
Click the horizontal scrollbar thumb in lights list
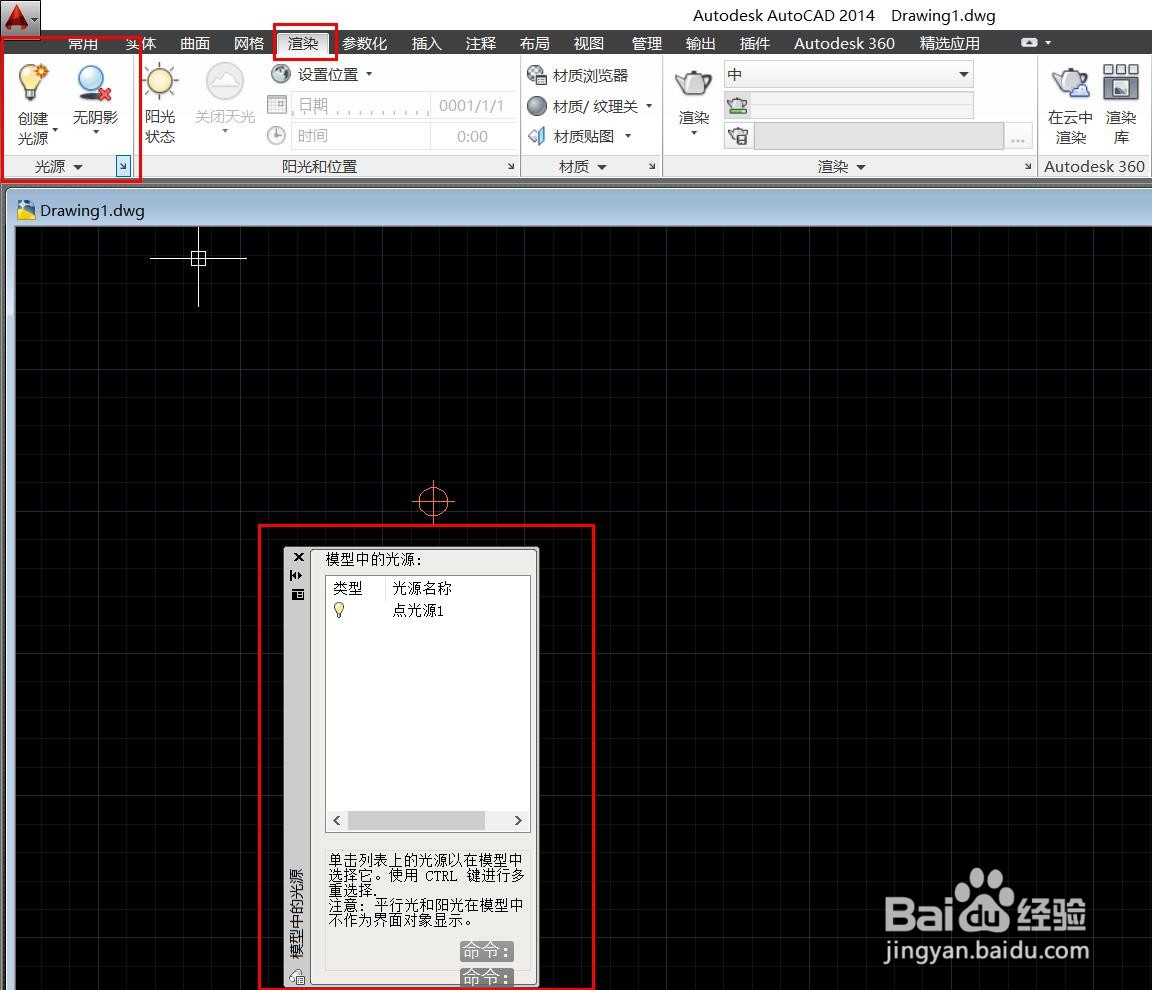(416, 820)
